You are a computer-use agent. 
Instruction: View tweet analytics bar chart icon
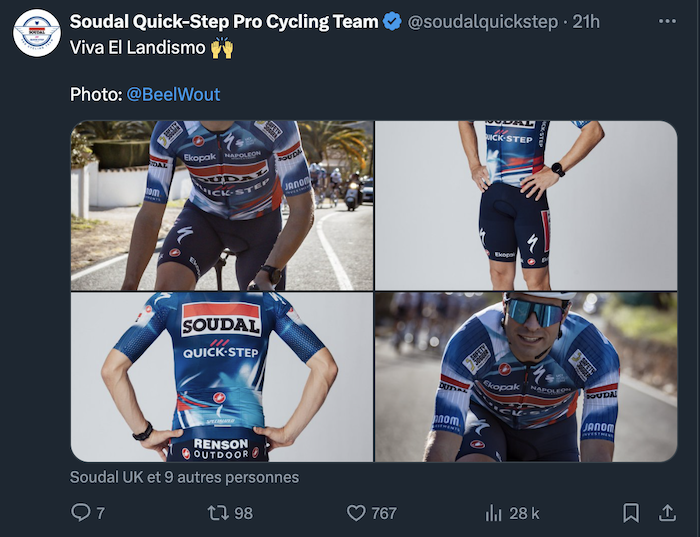click(493, 512)
